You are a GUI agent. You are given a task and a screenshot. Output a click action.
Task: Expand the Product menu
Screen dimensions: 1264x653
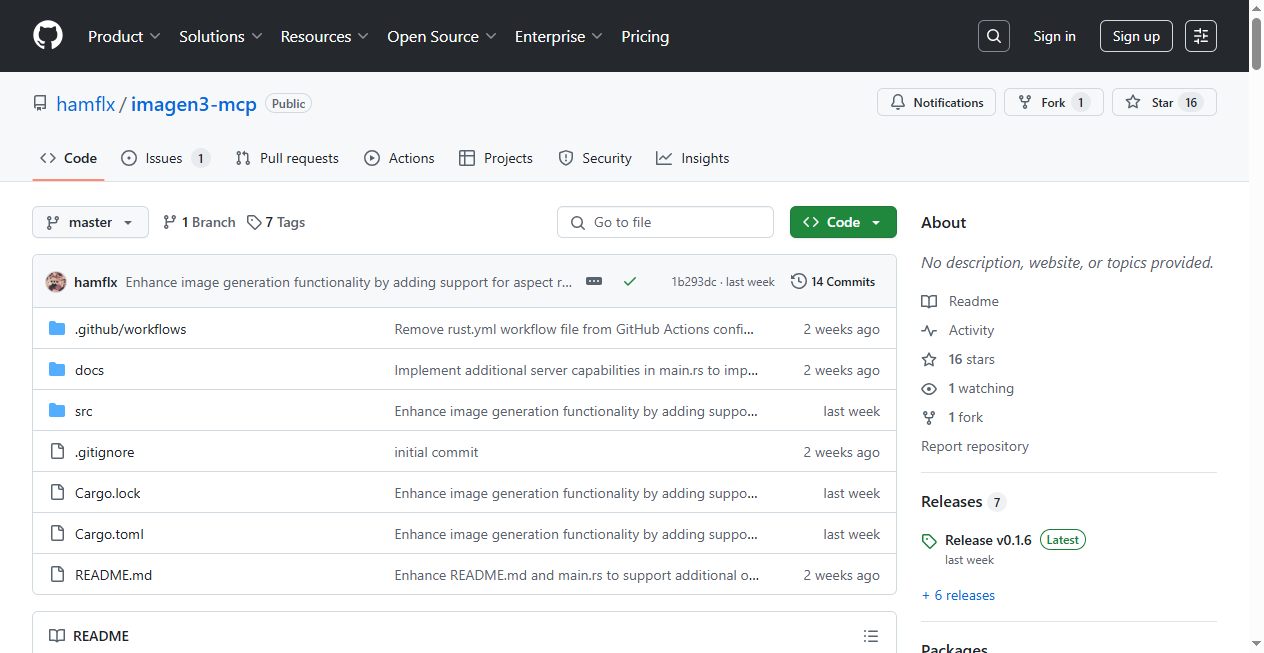(x=124, y=36)
